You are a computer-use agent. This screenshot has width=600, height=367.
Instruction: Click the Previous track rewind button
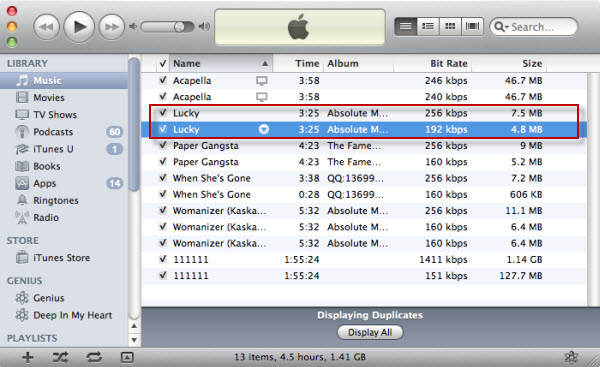point(47,27)
